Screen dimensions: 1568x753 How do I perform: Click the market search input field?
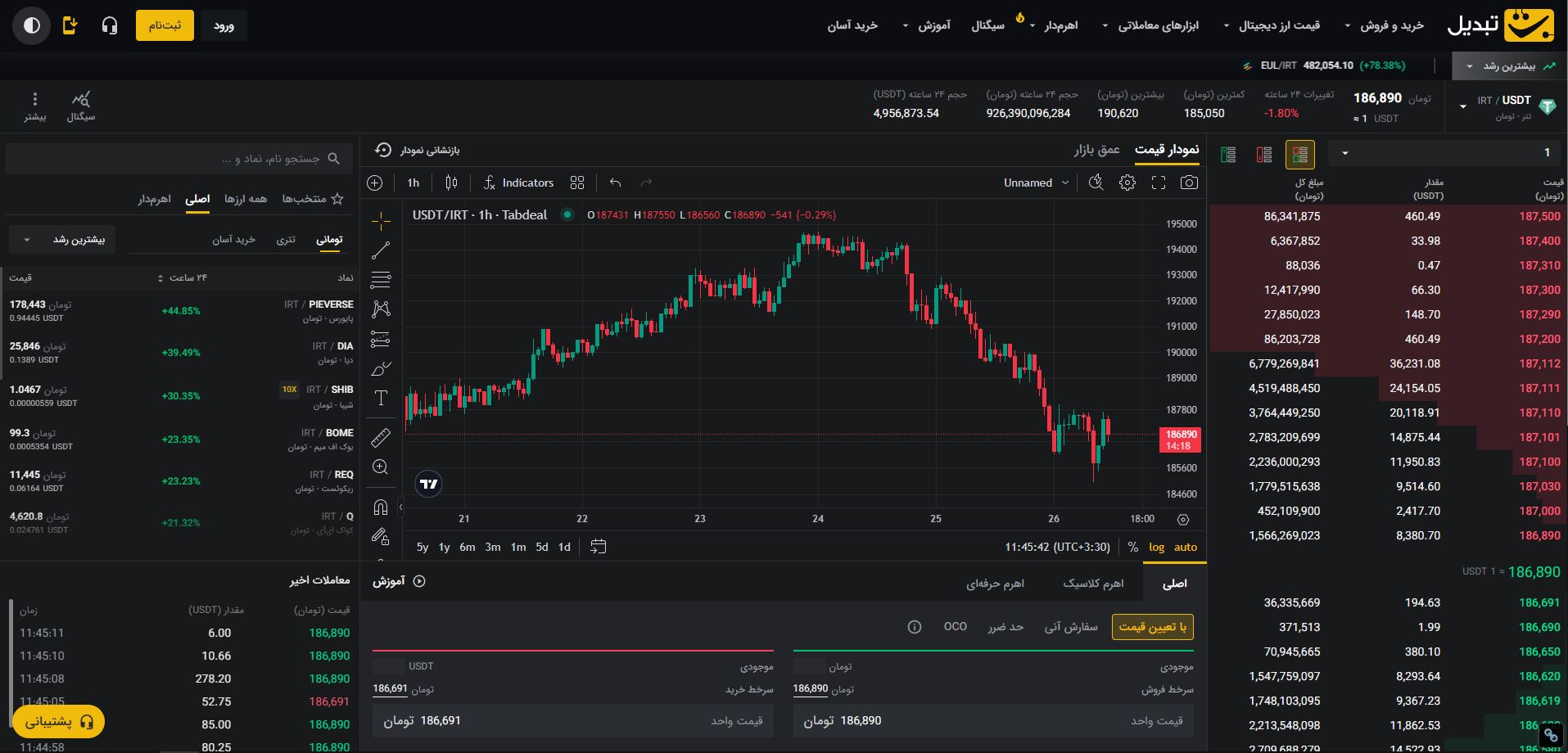point(178,158)
